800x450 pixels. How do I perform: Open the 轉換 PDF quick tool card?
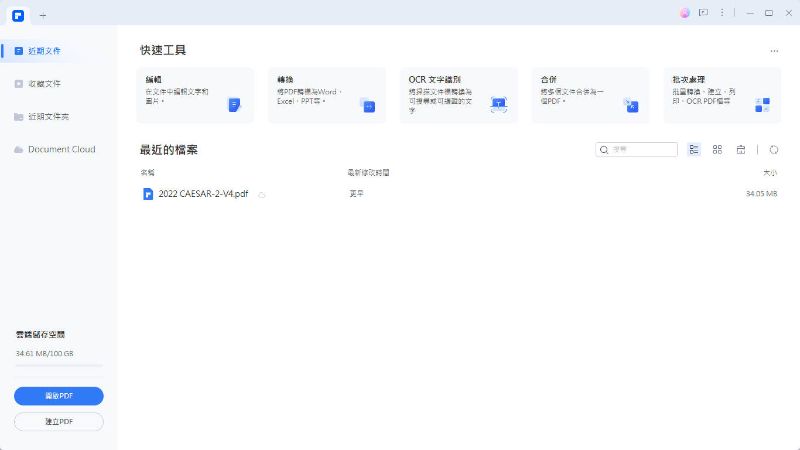(327, 95)
